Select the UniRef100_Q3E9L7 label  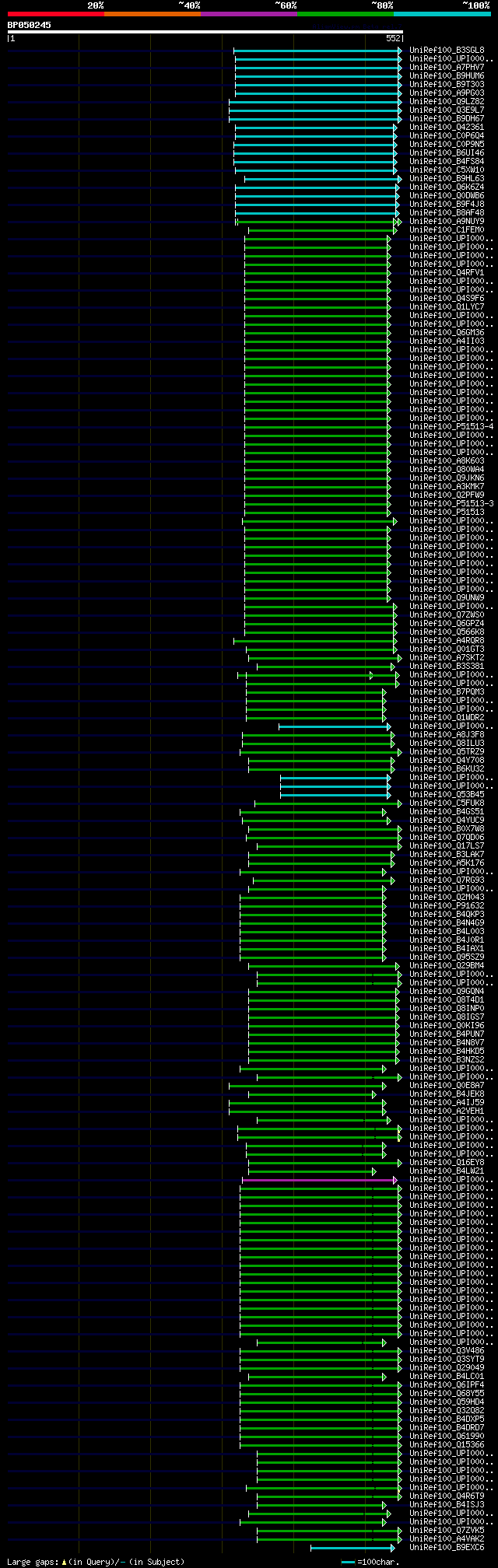point(447,110)
